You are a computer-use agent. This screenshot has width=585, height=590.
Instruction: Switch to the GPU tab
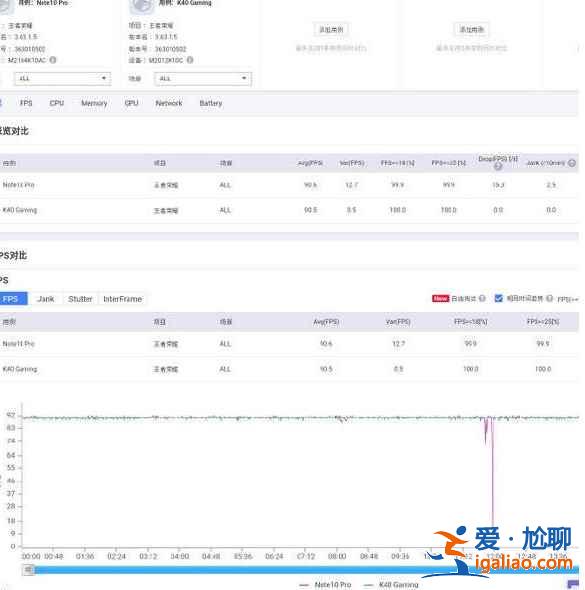tap(131, 103)
